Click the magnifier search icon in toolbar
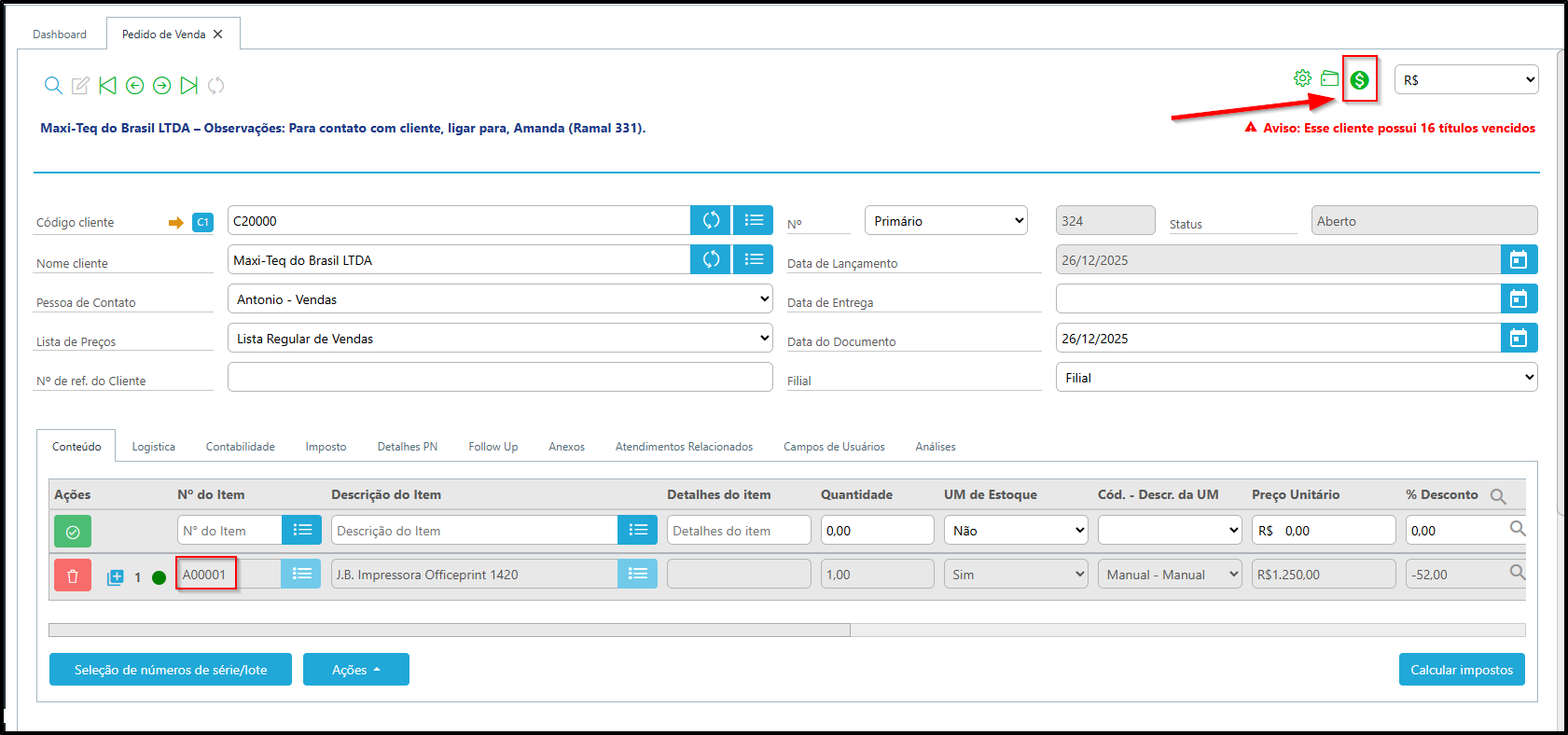 pos(53,86)
